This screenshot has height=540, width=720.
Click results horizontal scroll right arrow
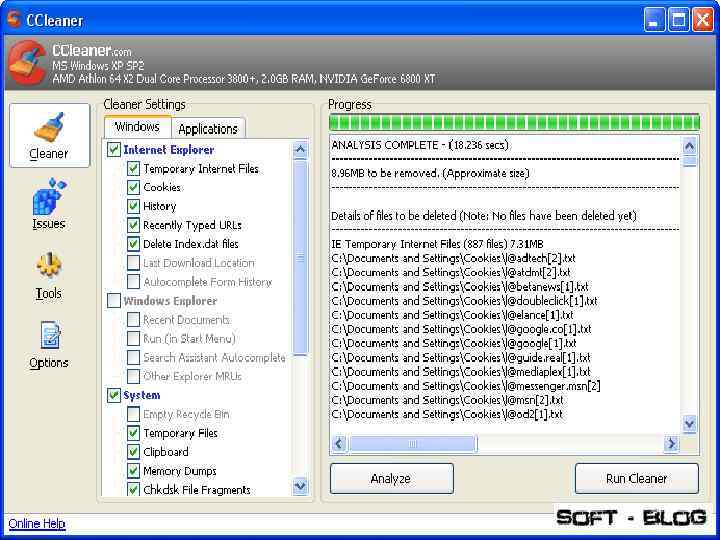coord(671,444)
